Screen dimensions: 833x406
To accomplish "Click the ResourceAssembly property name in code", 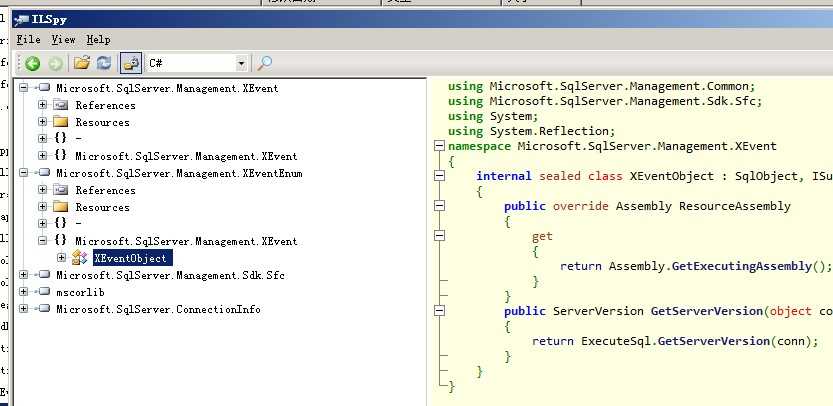I will click(x=735, y=206).
